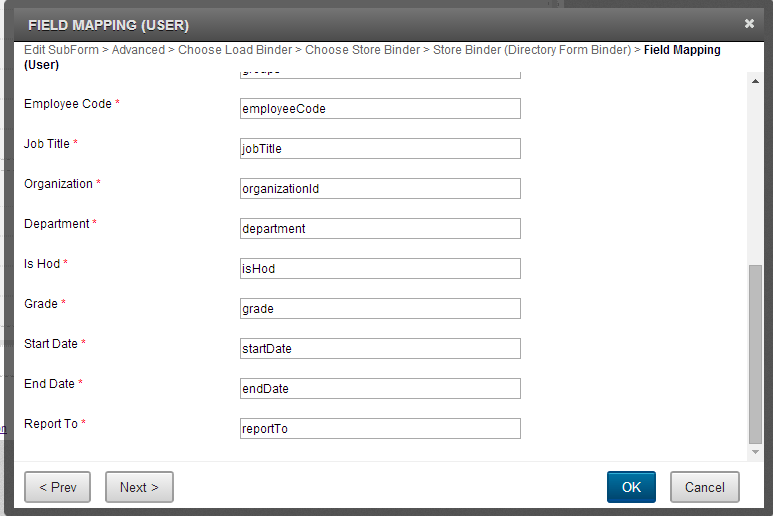Screen dimensions: 773x516
Task: Click the Grade text field
Action: [x=380, y=309]
